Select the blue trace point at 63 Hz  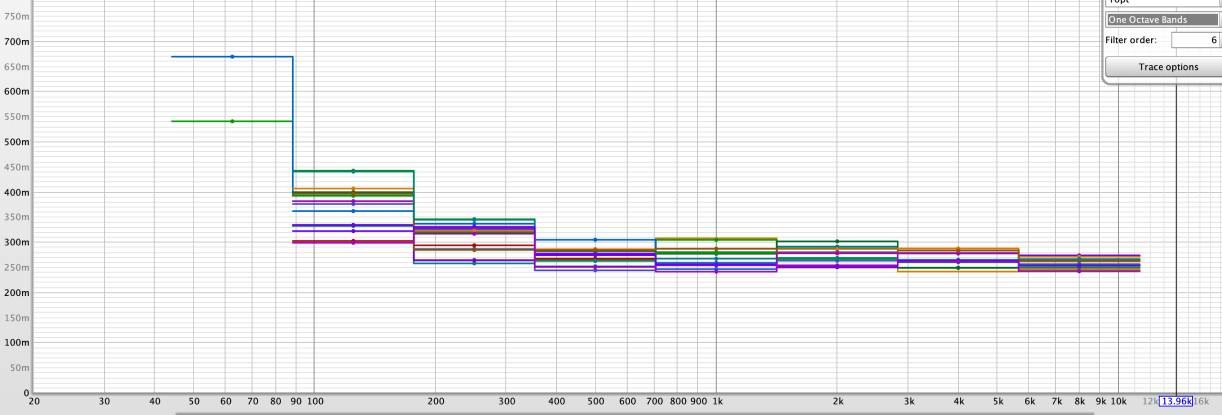click(232, 57)
